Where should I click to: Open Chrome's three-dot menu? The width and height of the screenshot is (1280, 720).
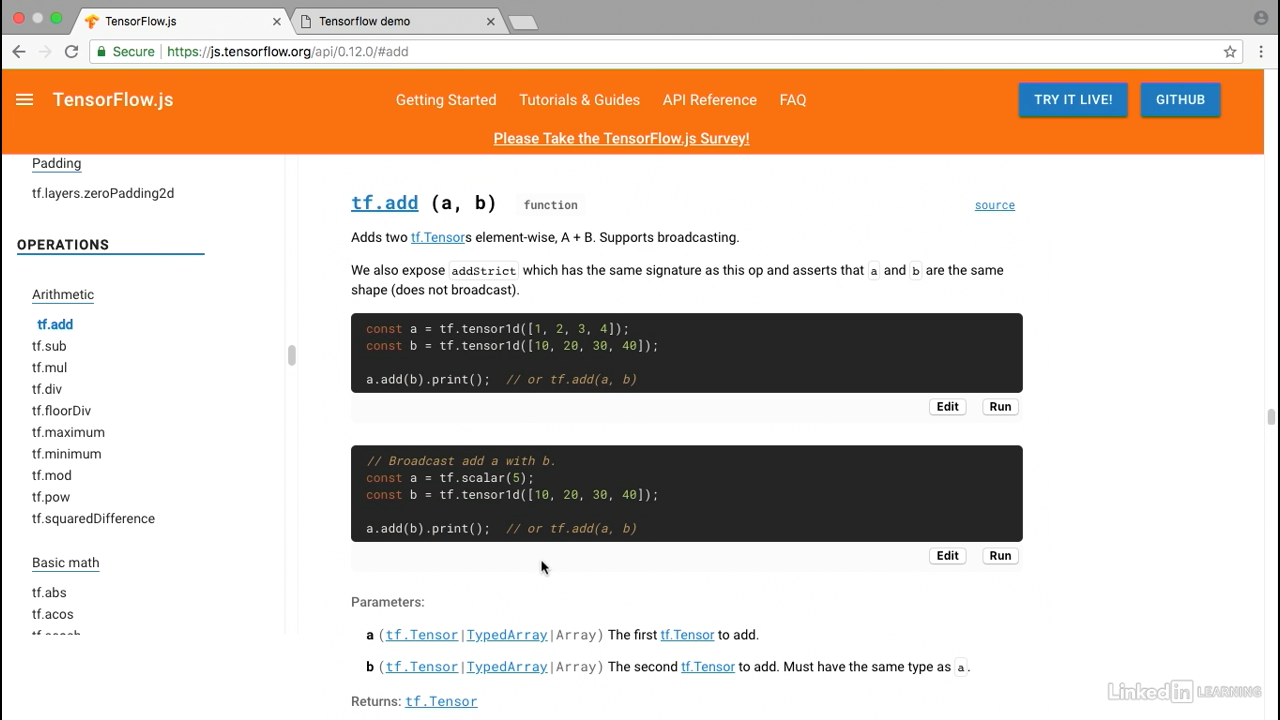coord(1261,51)
